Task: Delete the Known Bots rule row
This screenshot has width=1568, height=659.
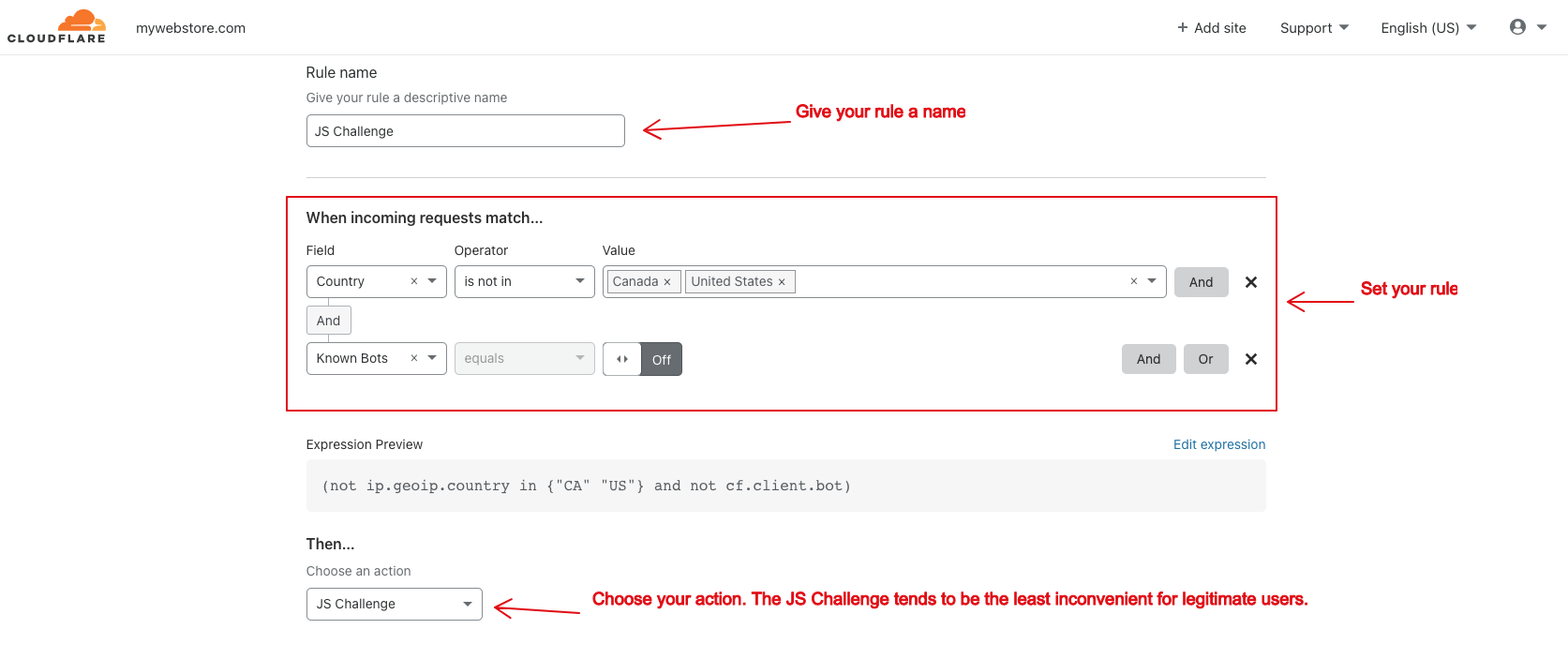Action: click(1250, 359)
